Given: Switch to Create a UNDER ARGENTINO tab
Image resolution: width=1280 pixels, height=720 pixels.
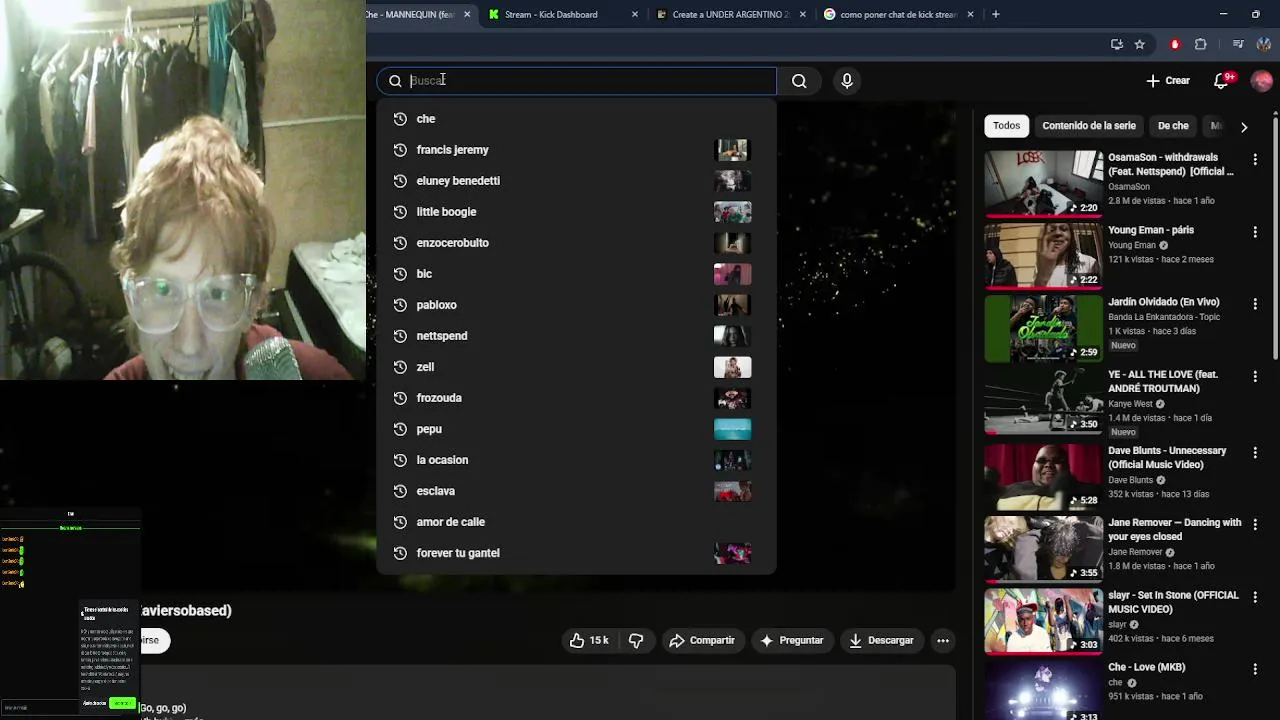Looking at the screenshot, I should pos(730,14).
